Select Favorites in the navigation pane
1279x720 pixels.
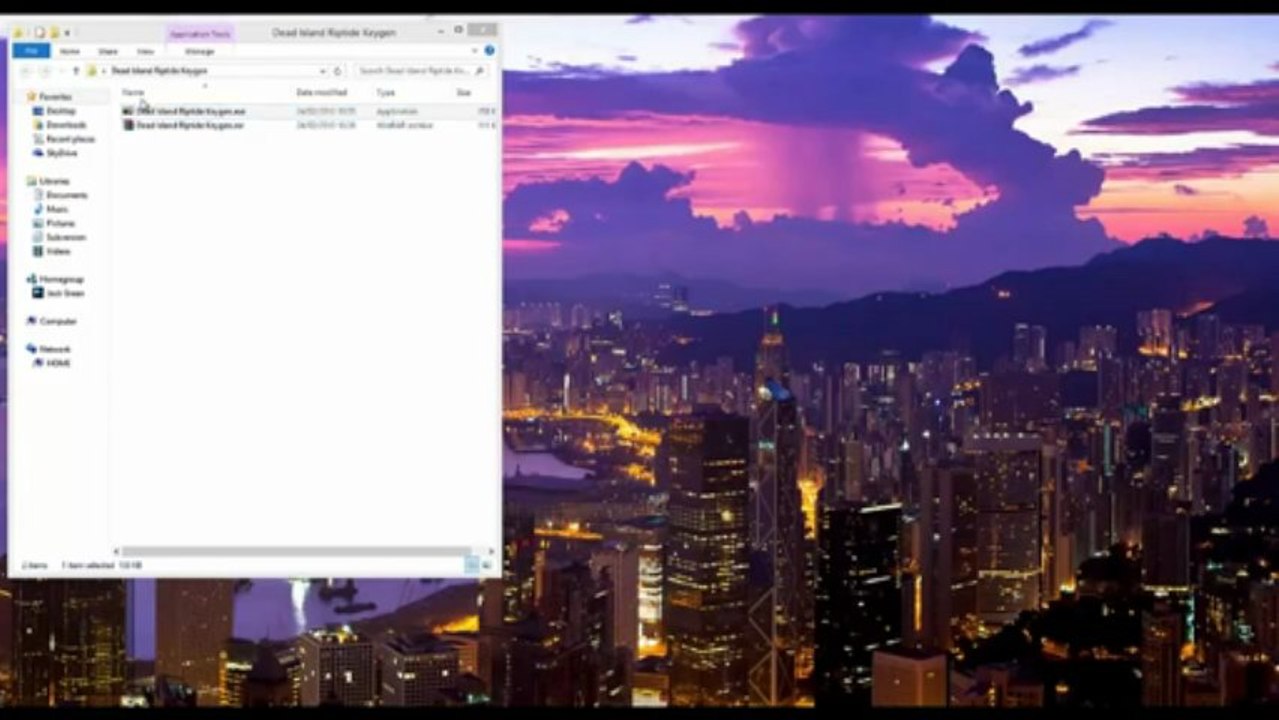tap(55, 97)
